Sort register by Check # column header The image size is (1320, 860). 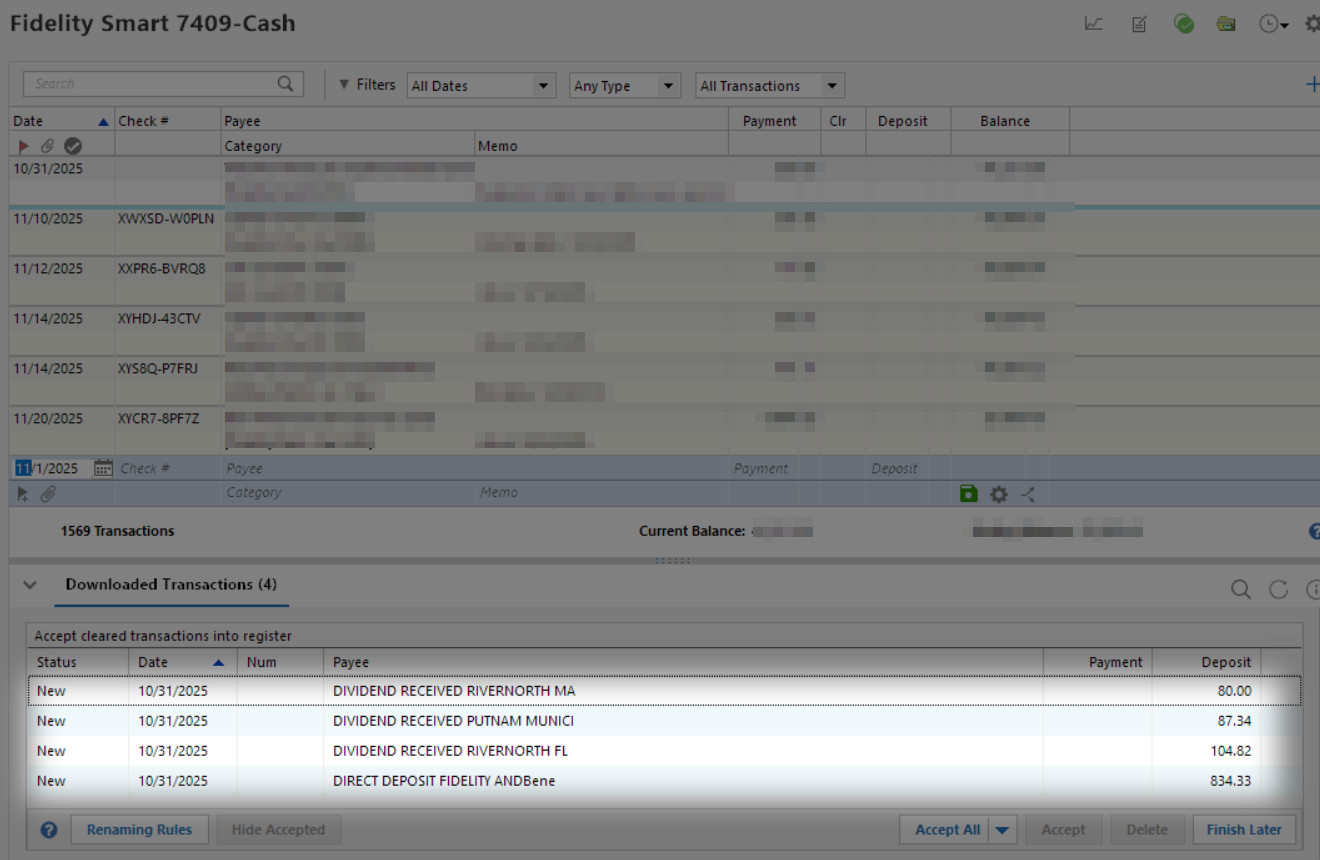167,121
